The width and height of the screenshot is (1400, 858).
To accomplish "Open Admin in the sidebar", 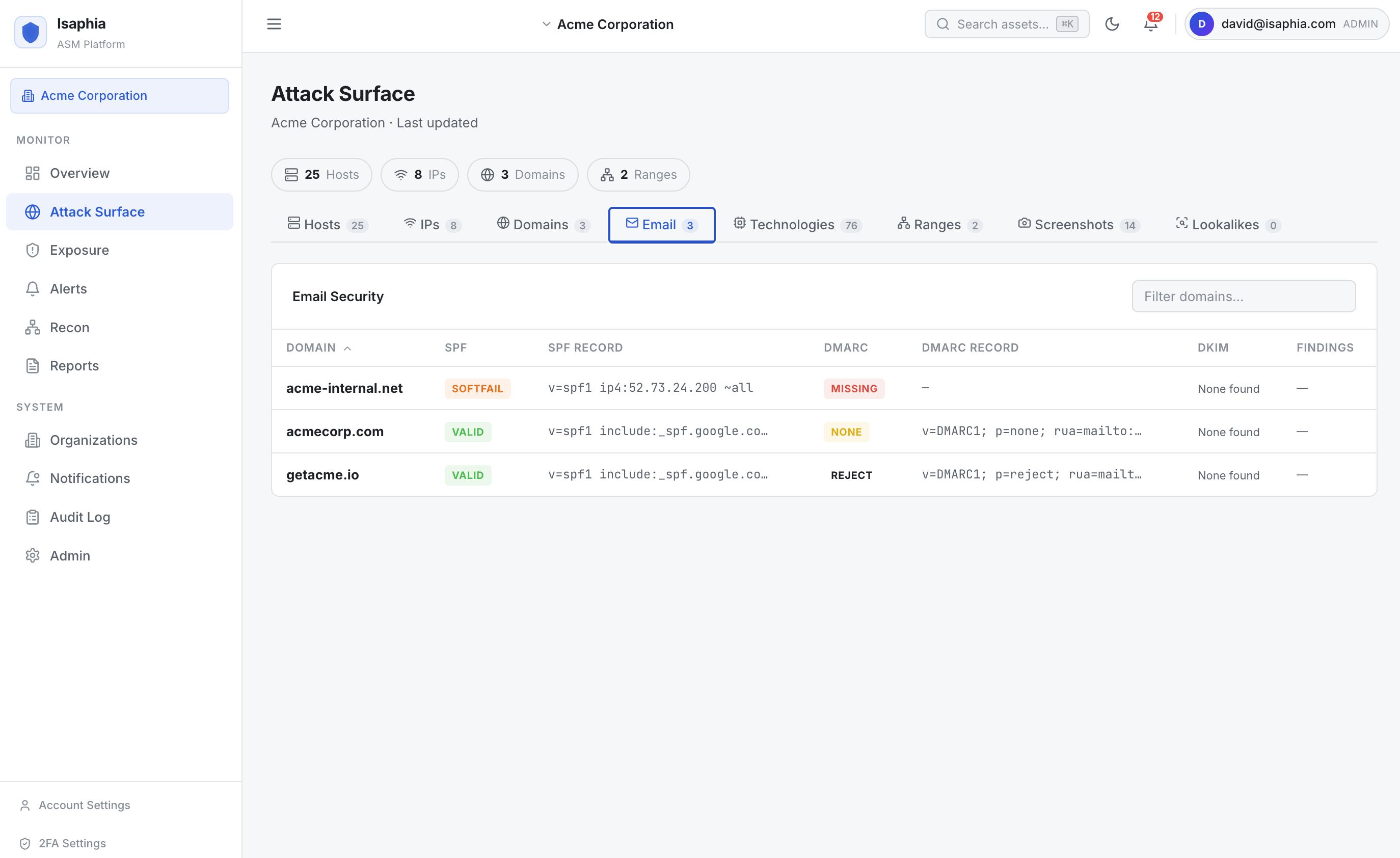I will point(120,556).
